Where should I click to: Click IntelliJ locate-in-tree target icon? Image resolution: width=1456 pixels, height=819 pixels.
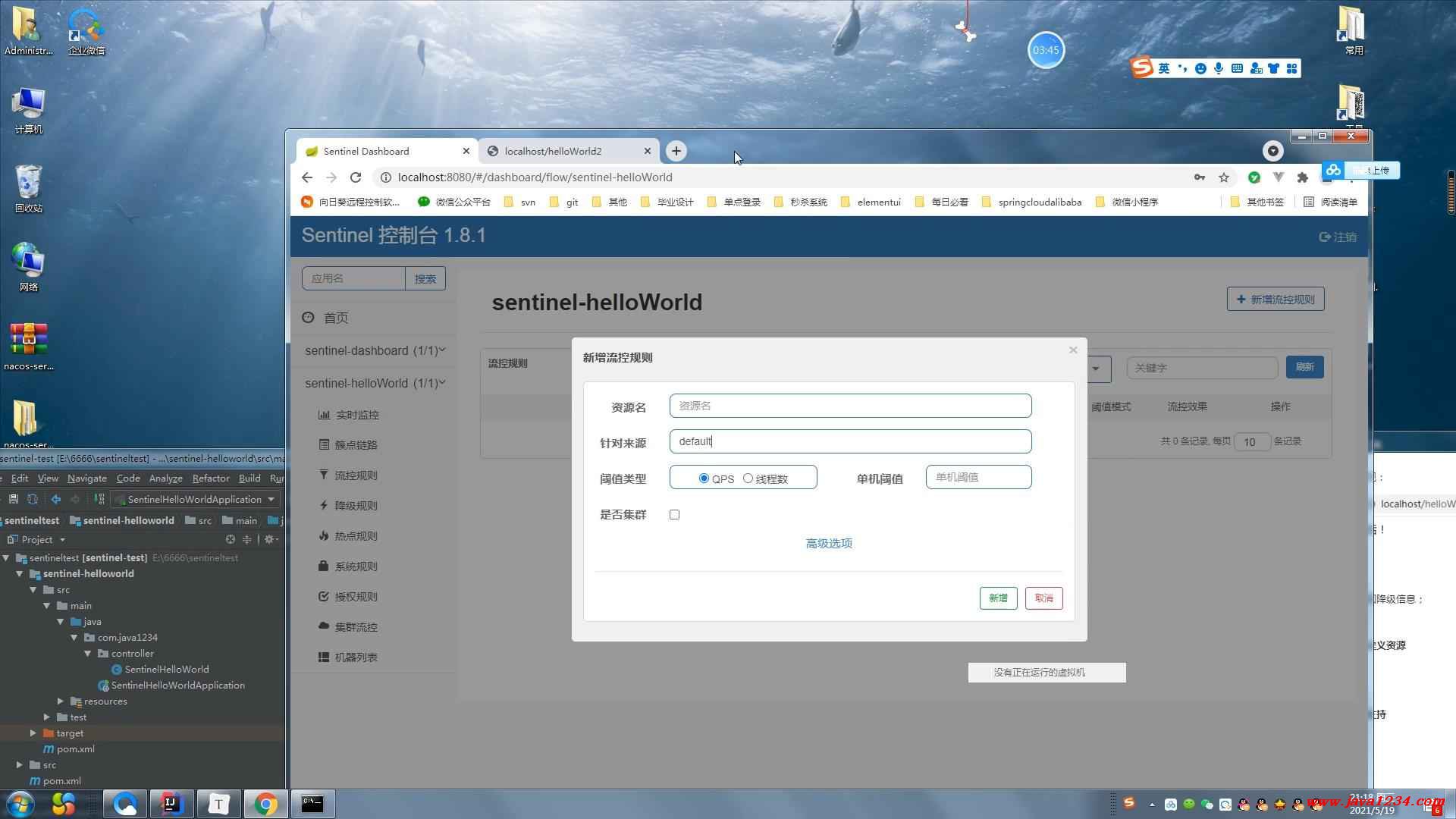pyautogui.click(x=231, y=539)
